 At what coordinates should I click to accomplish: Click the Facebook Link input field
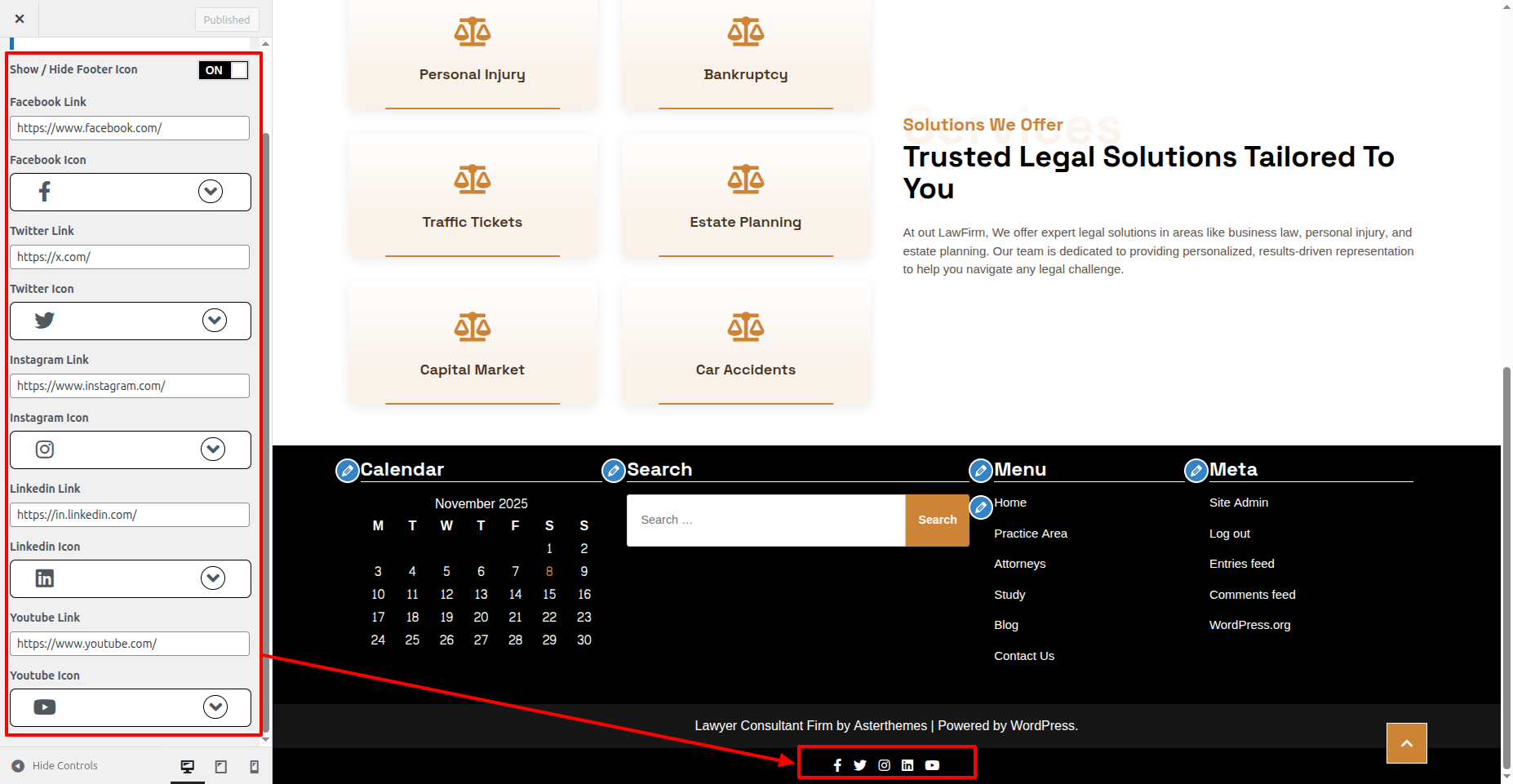130,128
